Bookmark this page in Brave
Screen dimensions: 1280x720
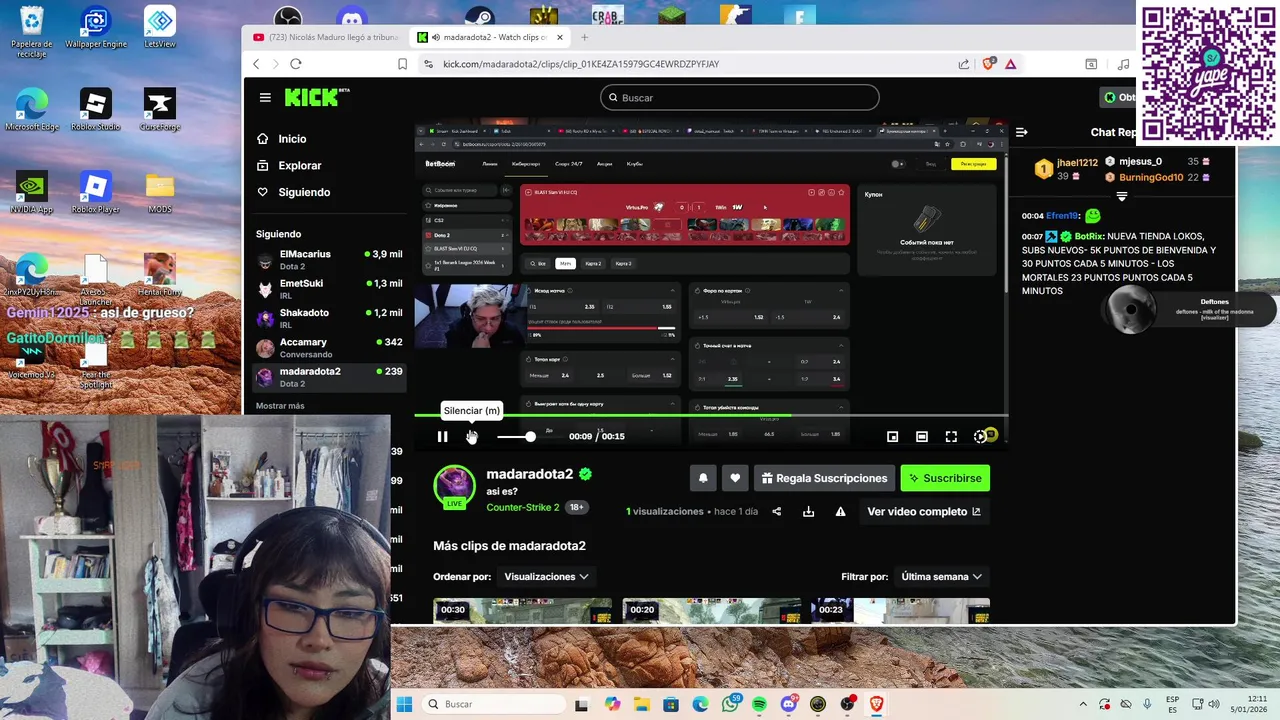402,64
